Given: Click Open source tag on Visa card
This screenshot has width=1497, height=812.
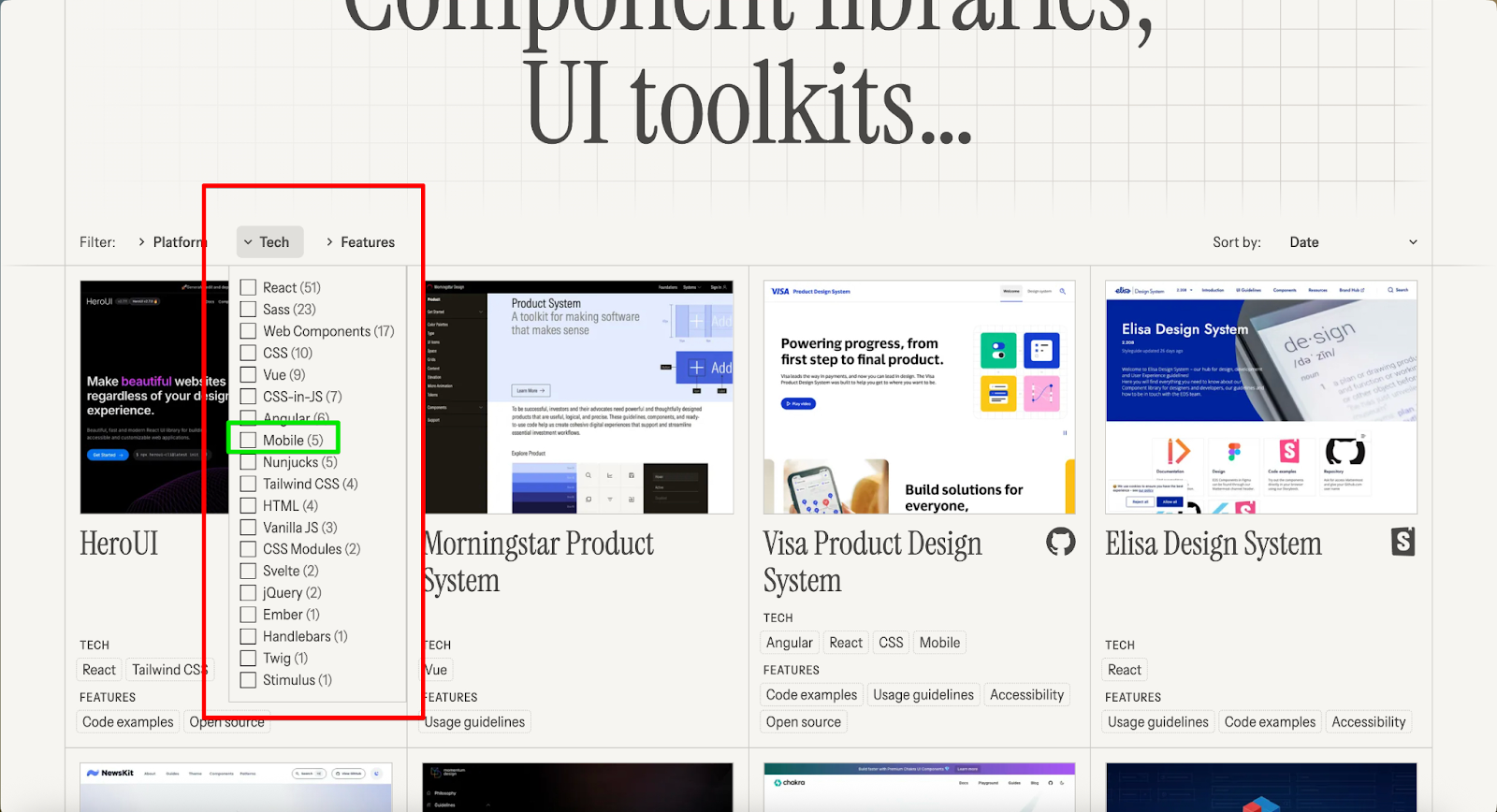Looking at the screenshot, I should pos(804,722).
